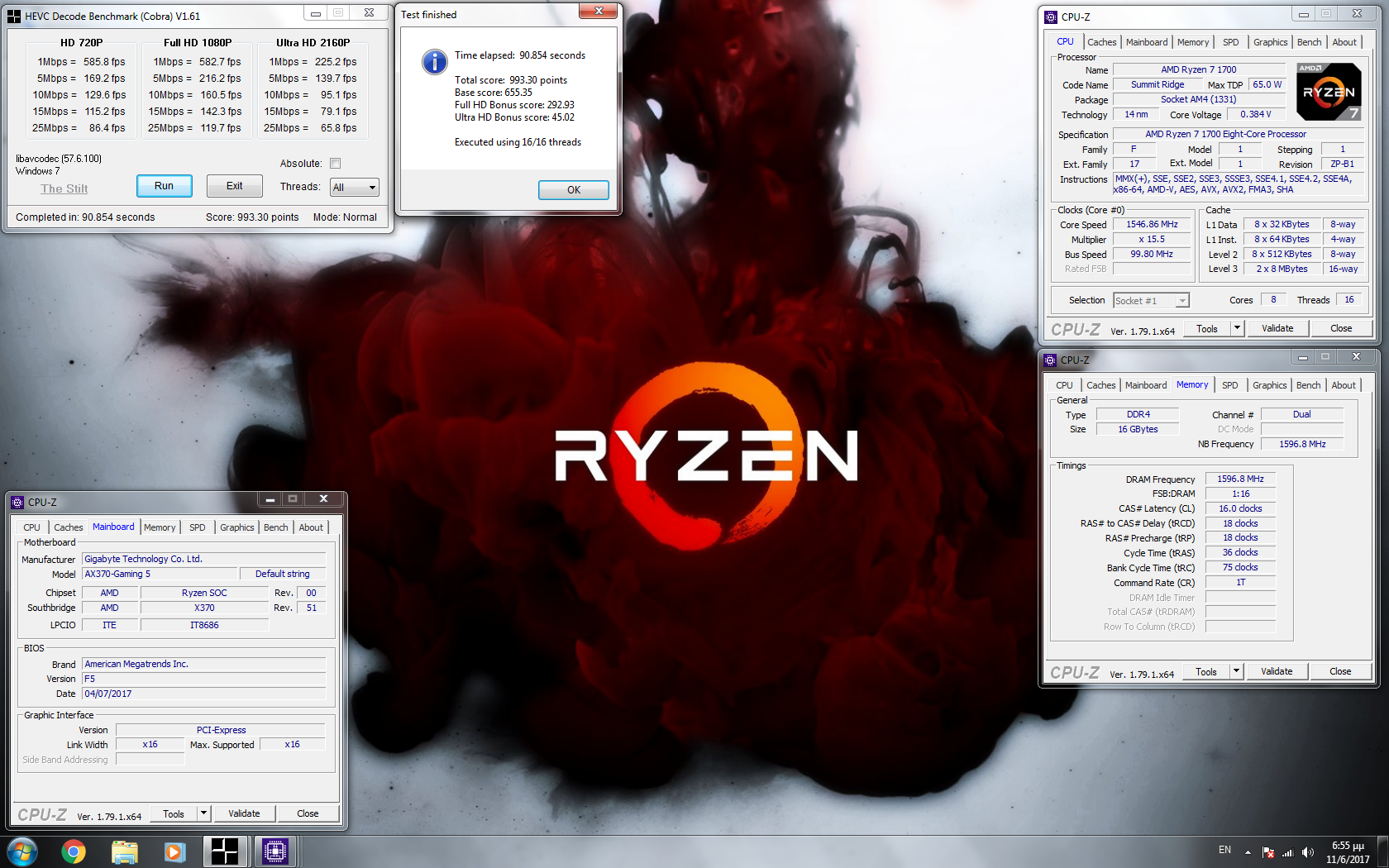This screenshot has width=1389, height=868.
Task: Select CPU tab in Mainboard CPU-Z window
Action: [31, 527]
